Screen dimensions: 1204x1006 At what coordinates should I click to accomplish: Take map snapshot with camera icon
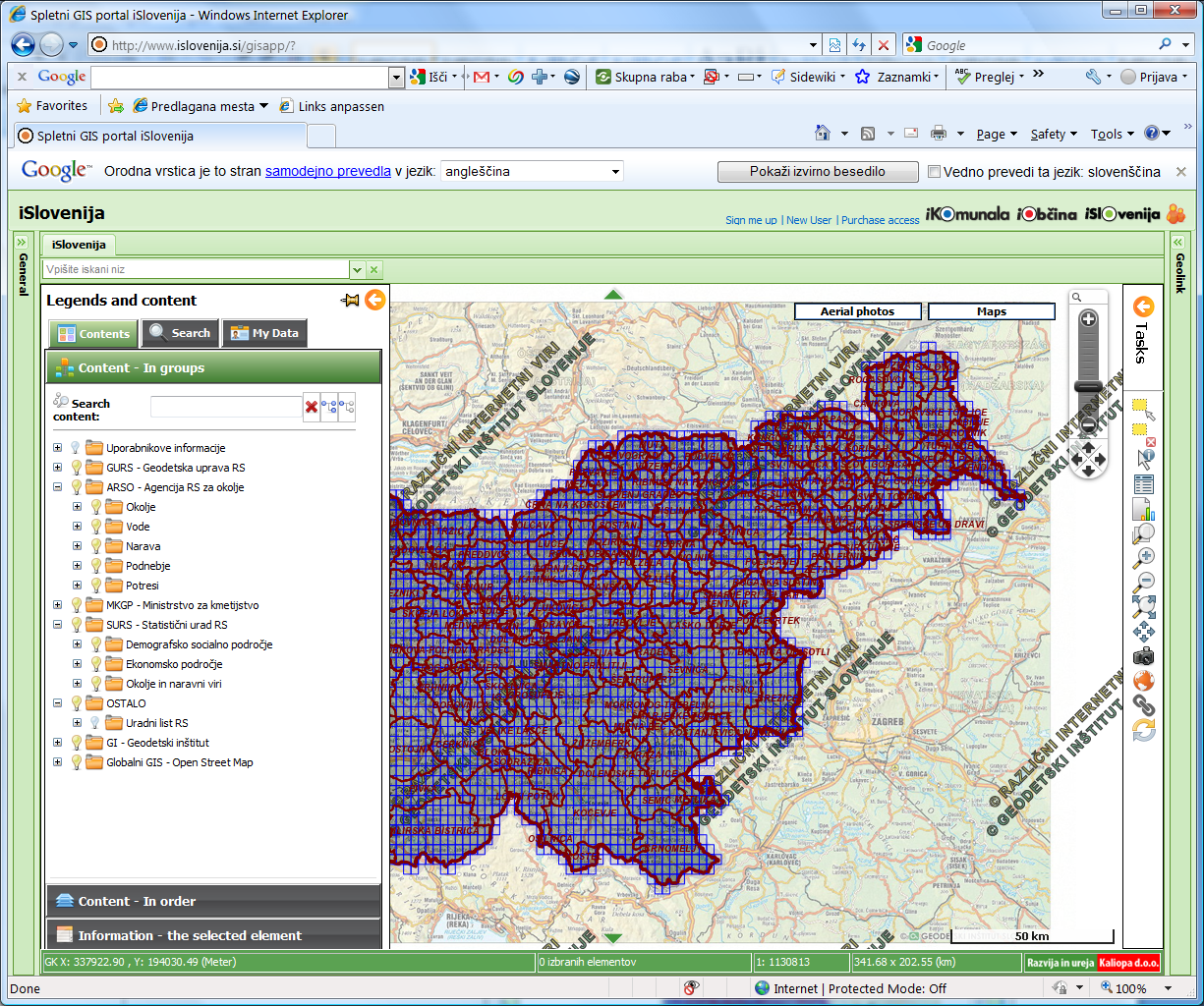pyautogui.click(x=1143, y=656)
